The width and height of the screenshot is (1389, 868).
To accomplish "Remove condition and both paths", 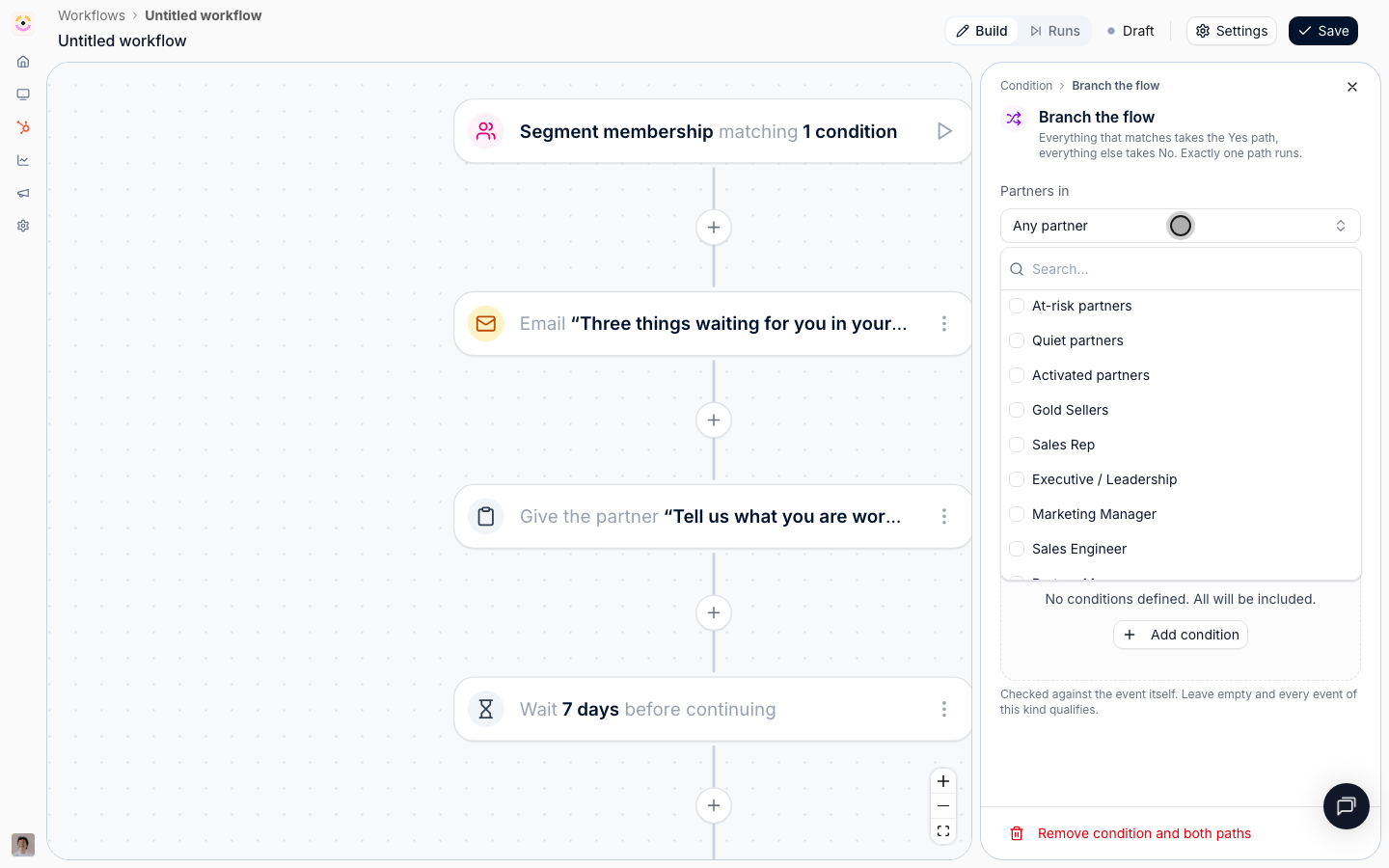I will pyautogui.click(x=1130, y=833).
